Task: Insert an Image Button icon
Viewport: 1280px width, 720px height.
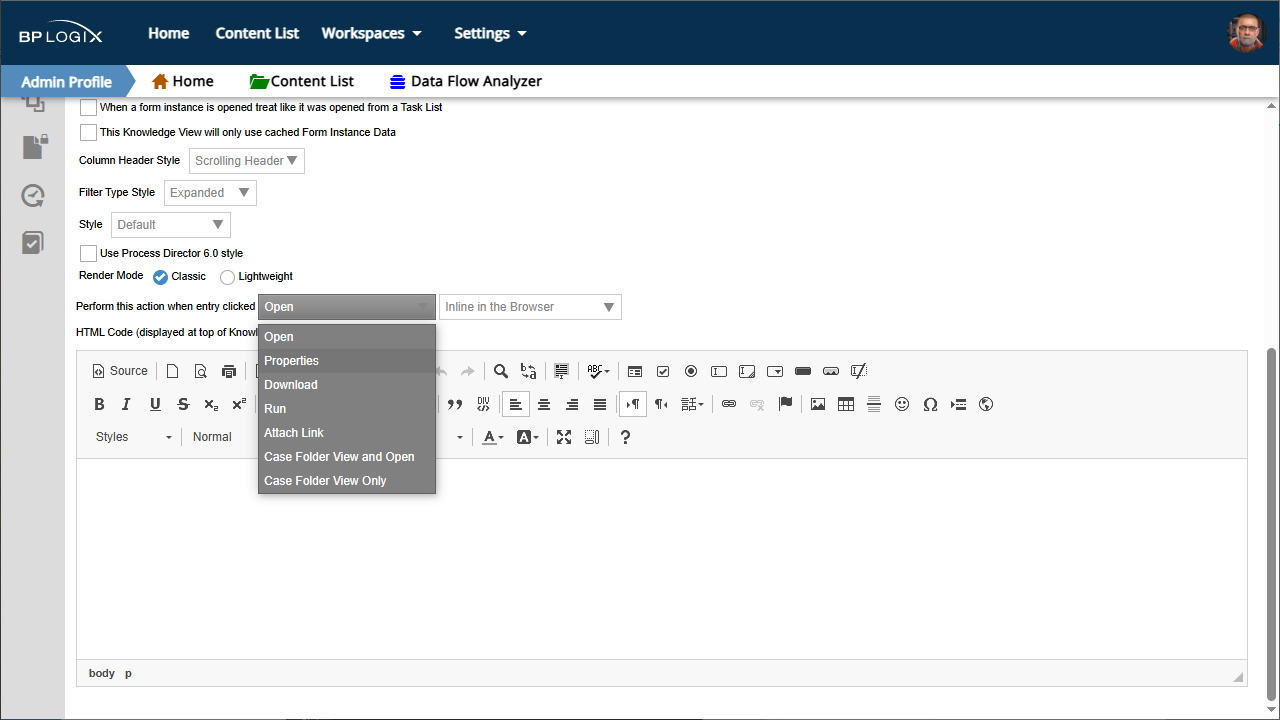Action: (831, 371)
